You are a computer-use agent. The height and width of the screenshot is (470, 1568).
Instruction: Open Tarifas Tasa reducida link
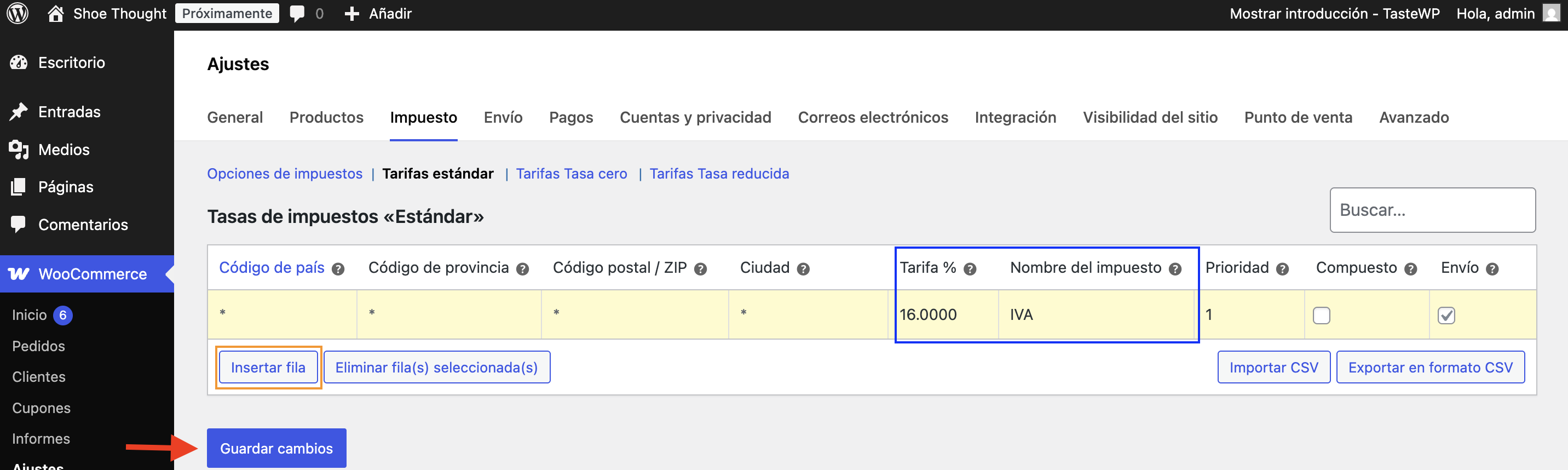719,174
